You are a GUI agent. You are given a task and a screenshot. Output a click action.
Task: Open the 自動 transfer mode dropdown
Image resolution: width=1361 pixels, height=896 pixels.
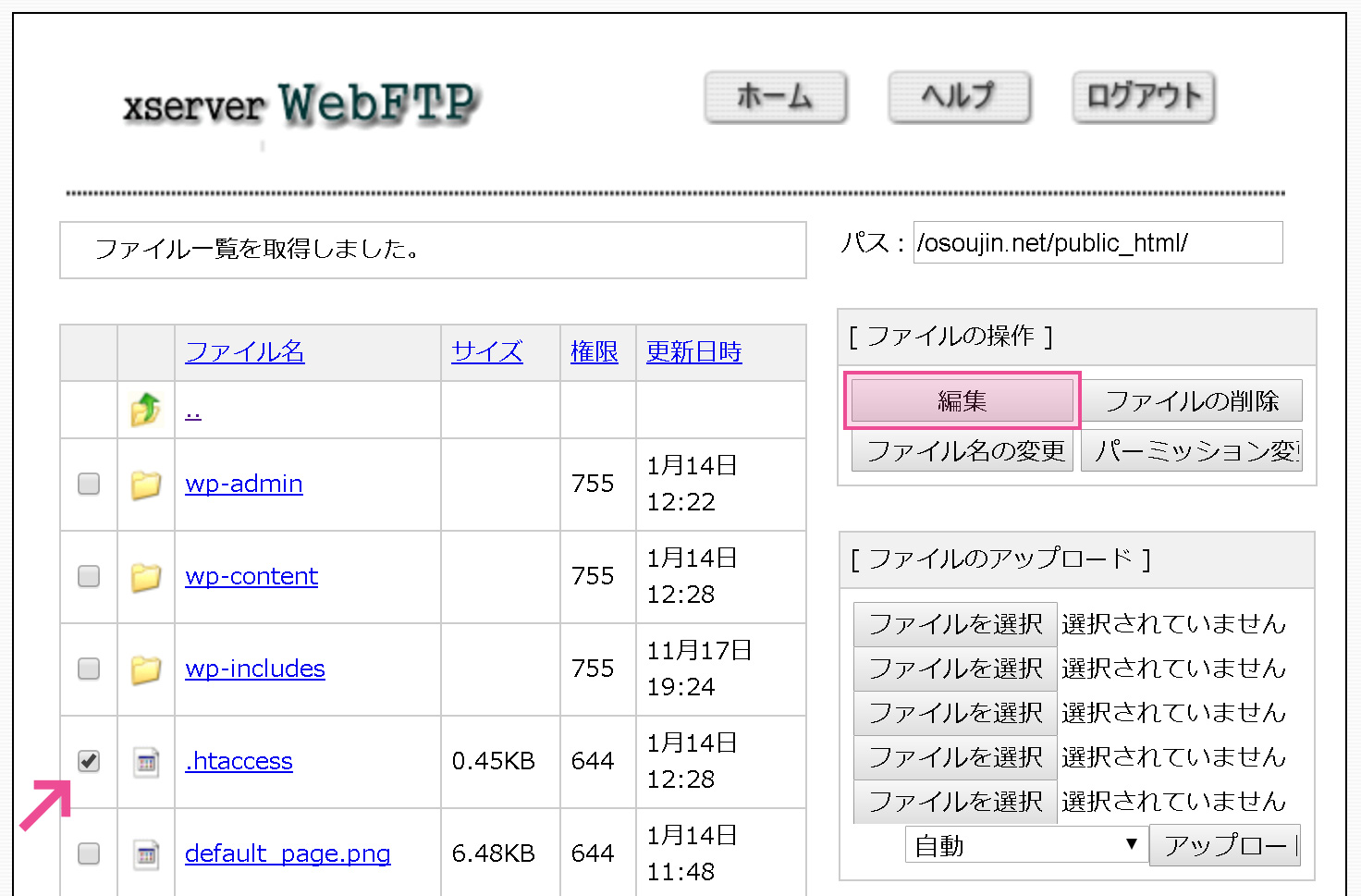click(1024, 845)
